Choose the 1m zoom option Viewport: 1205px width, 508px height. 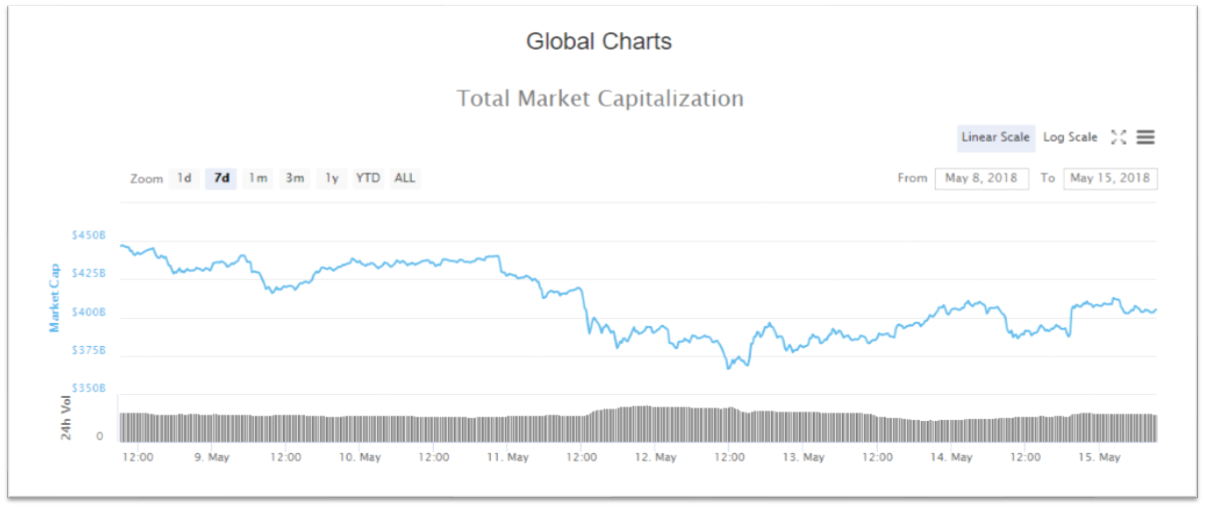click(258, 179)
